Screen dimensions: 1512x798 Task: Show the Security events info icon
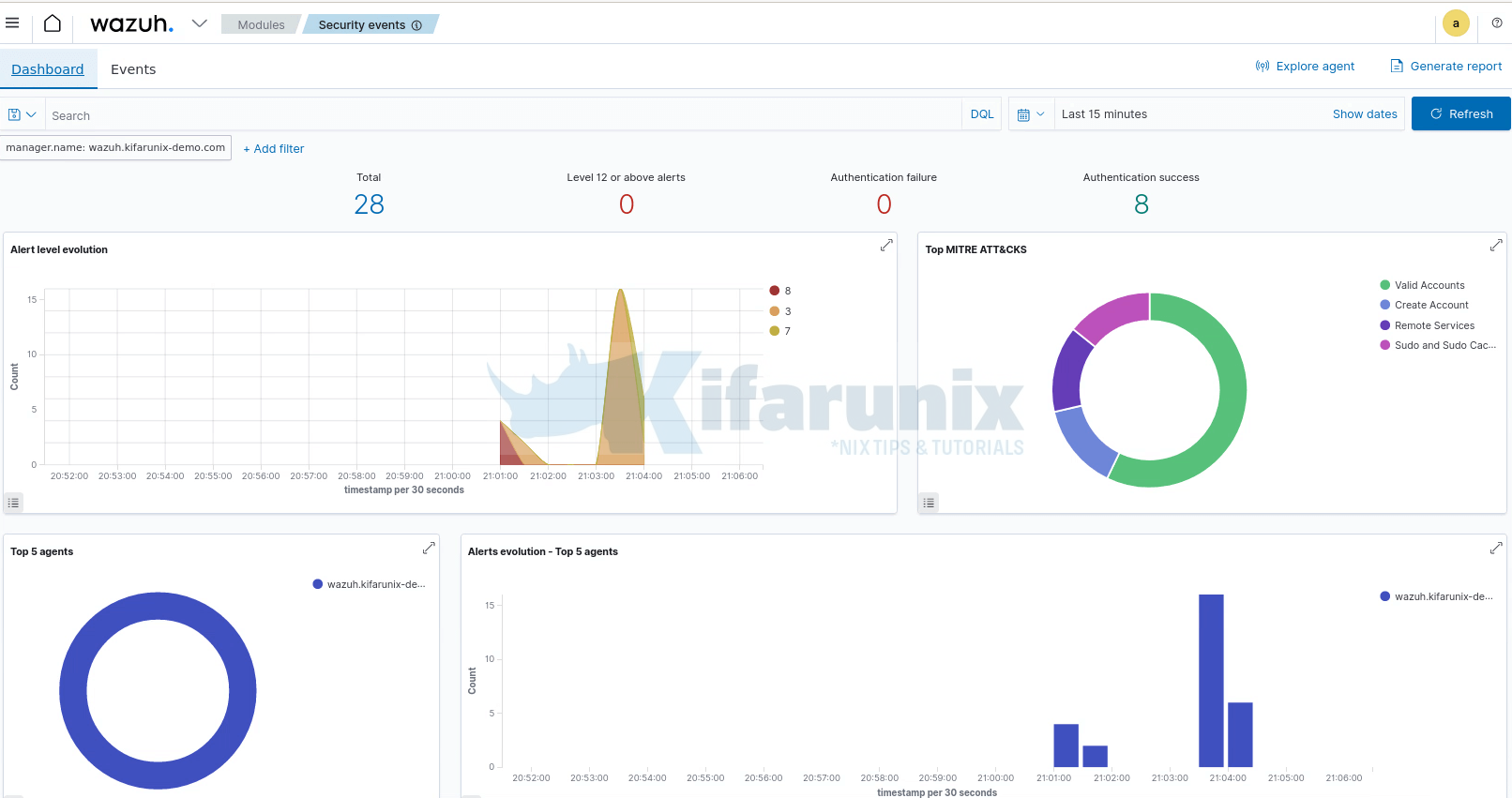point(416,25)
